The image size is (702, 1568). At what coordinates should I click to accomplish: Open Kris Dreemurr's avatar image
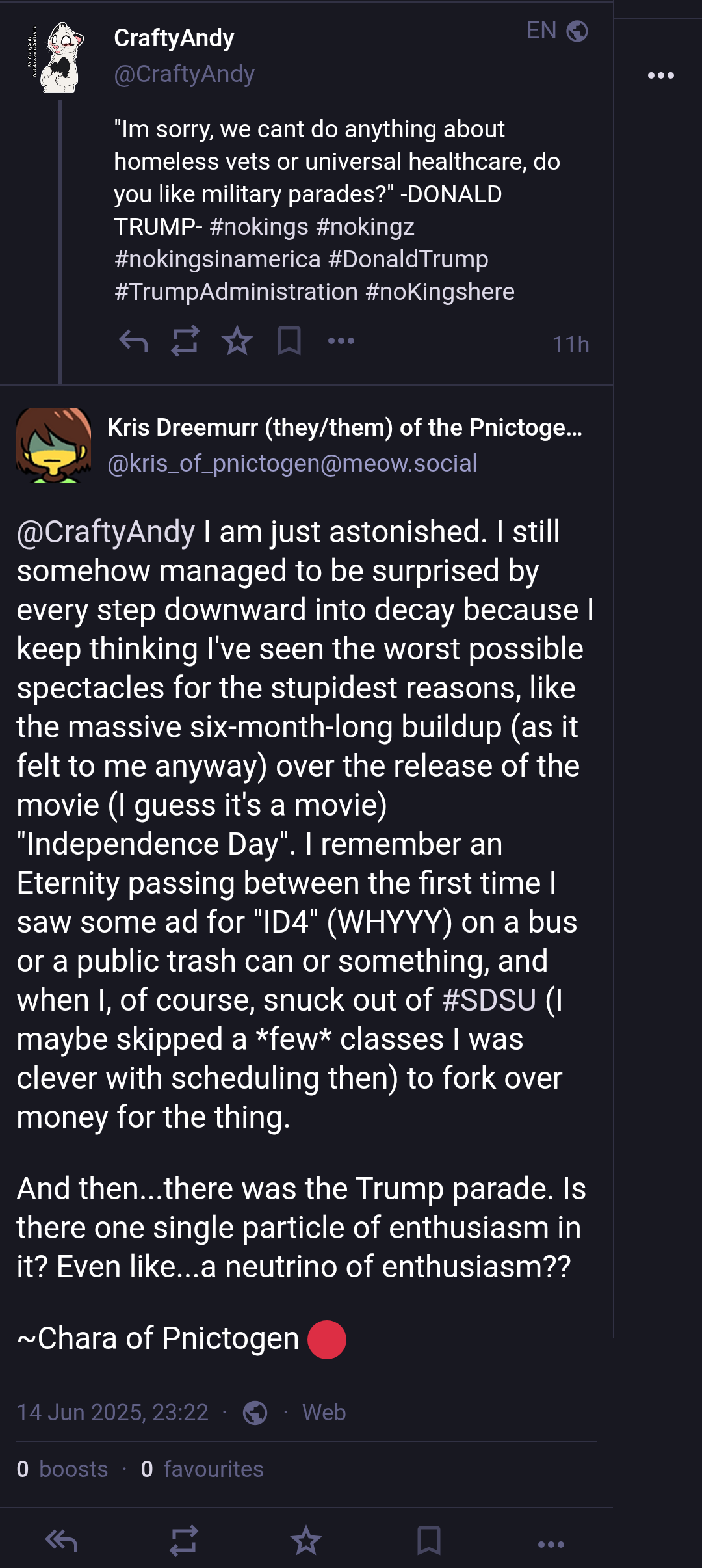click(x=54, y=445)
